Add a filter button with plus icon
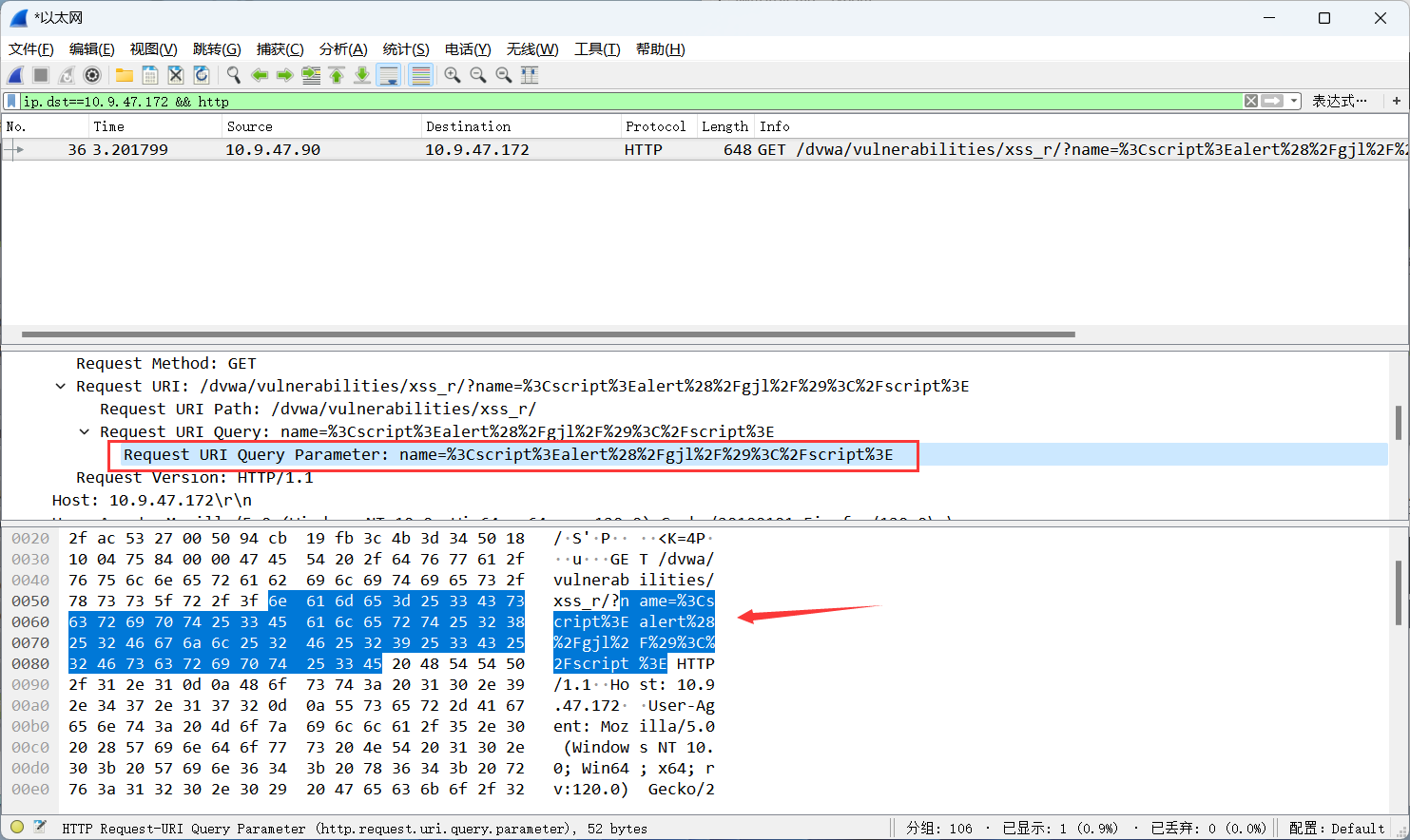This screenshot has height=840, width=1410. pyautogui.click(x=1396, y=101)
